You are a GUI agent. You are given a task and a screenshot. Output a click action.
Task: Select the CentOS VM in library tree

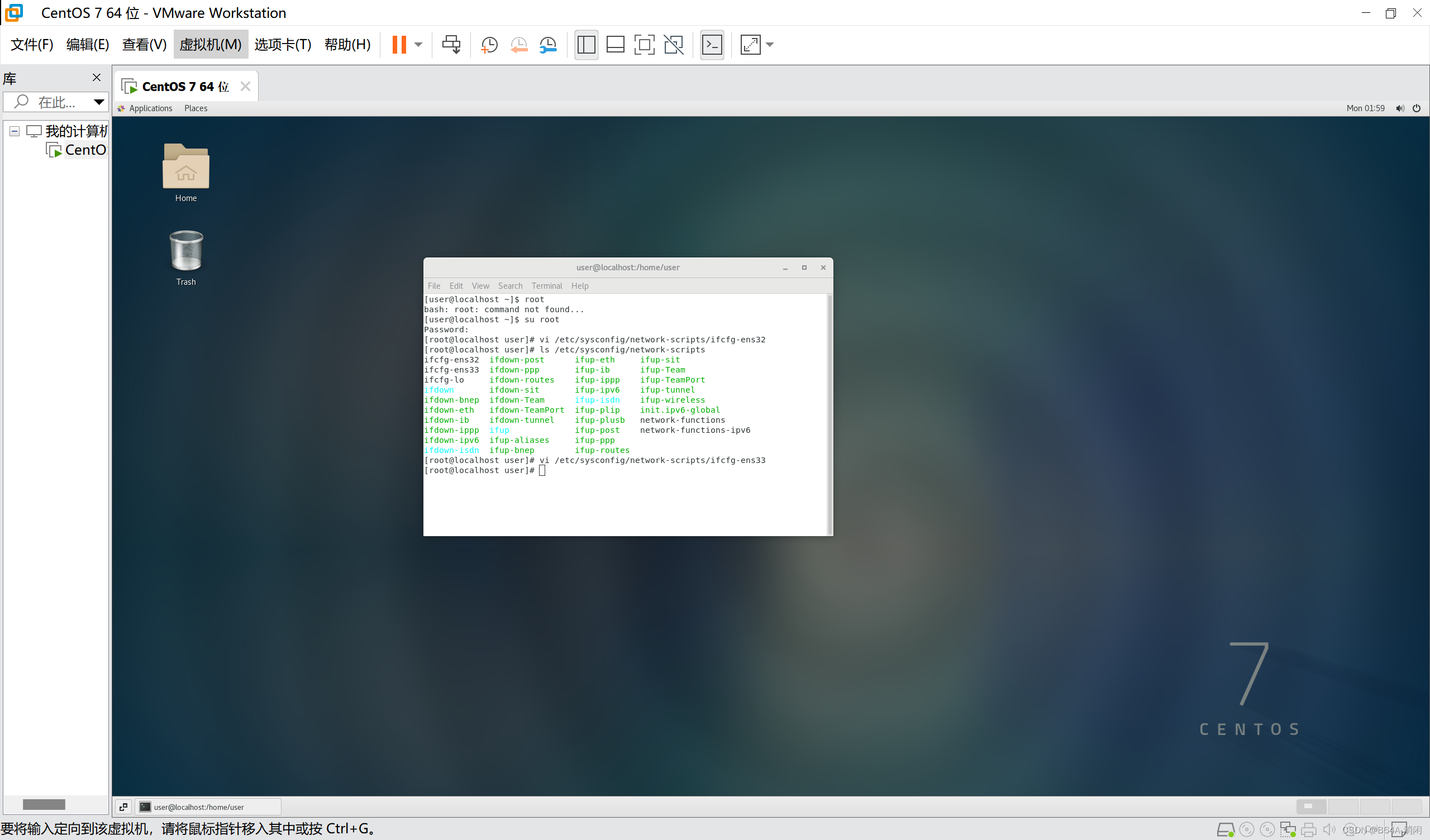[x=77, y=150]
